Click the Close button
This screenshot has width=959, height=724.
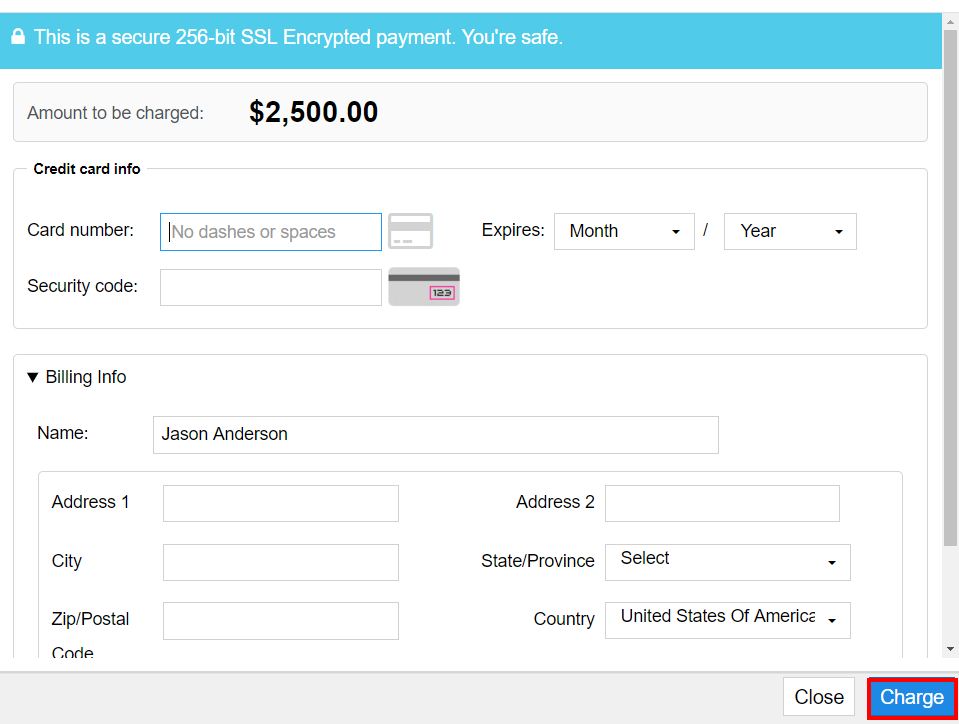(x=818, y=697)
